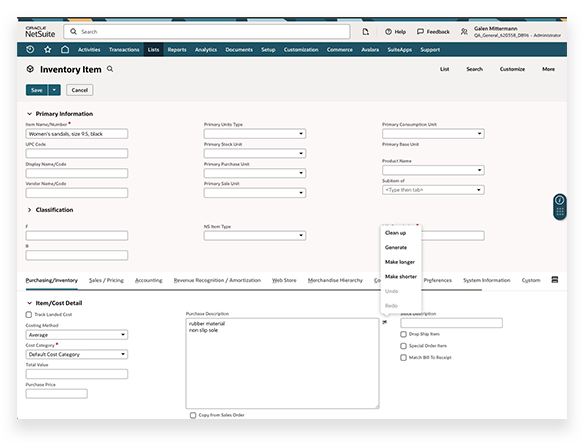This screenshot has width=586, height=443.
Task: Click the global Search box
Action: [207, 32]
